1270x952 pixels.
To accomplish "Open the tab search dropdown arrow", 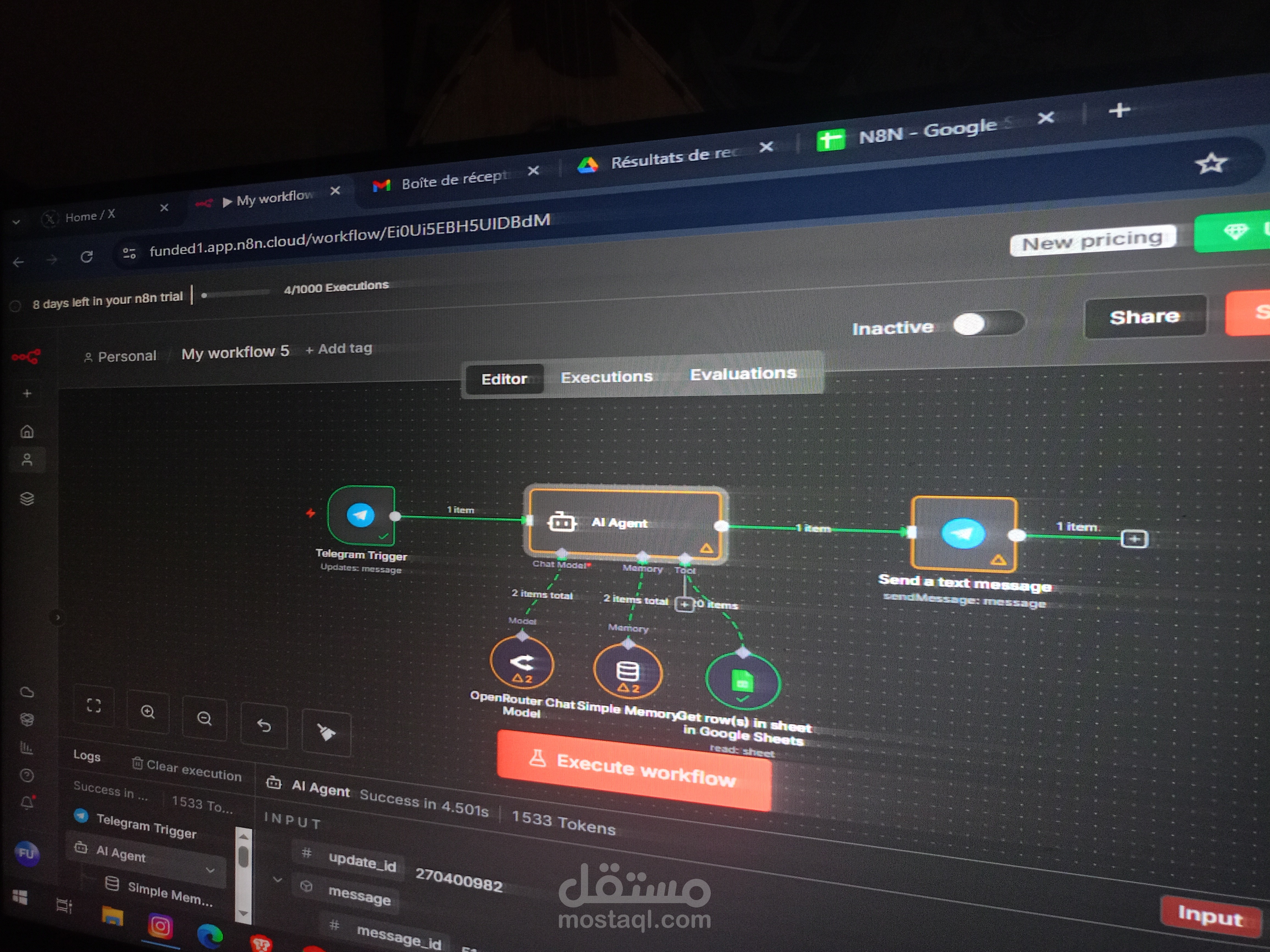I will (16, 222).
